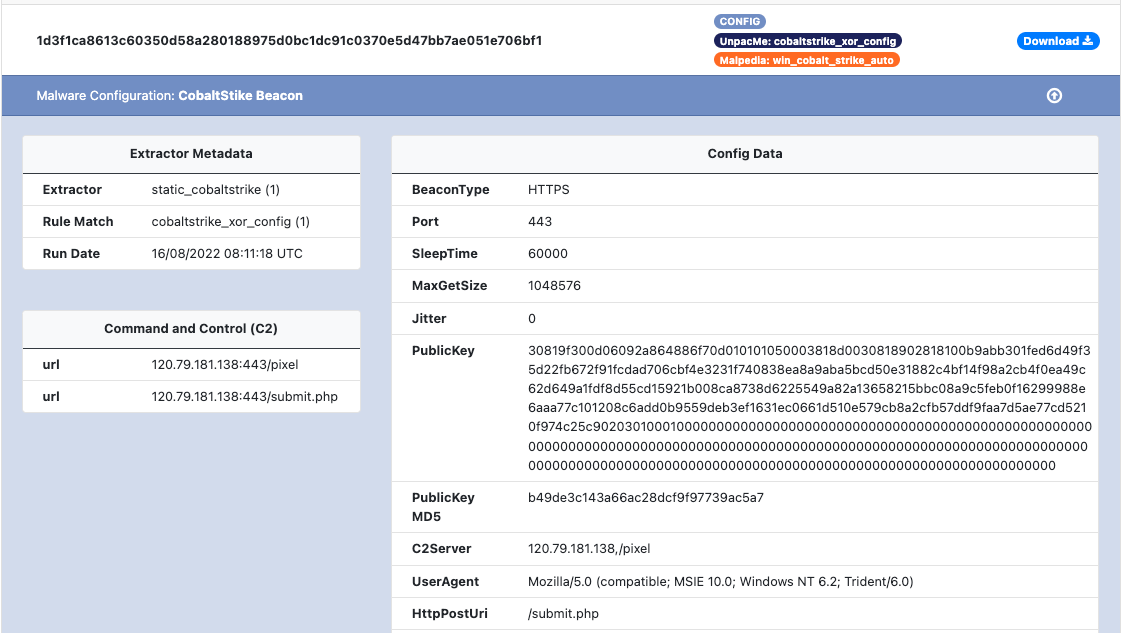Click the PublicKey MD5 row label
The width and height of the screenshot is (1125, 633).
(x=443, y=507)
